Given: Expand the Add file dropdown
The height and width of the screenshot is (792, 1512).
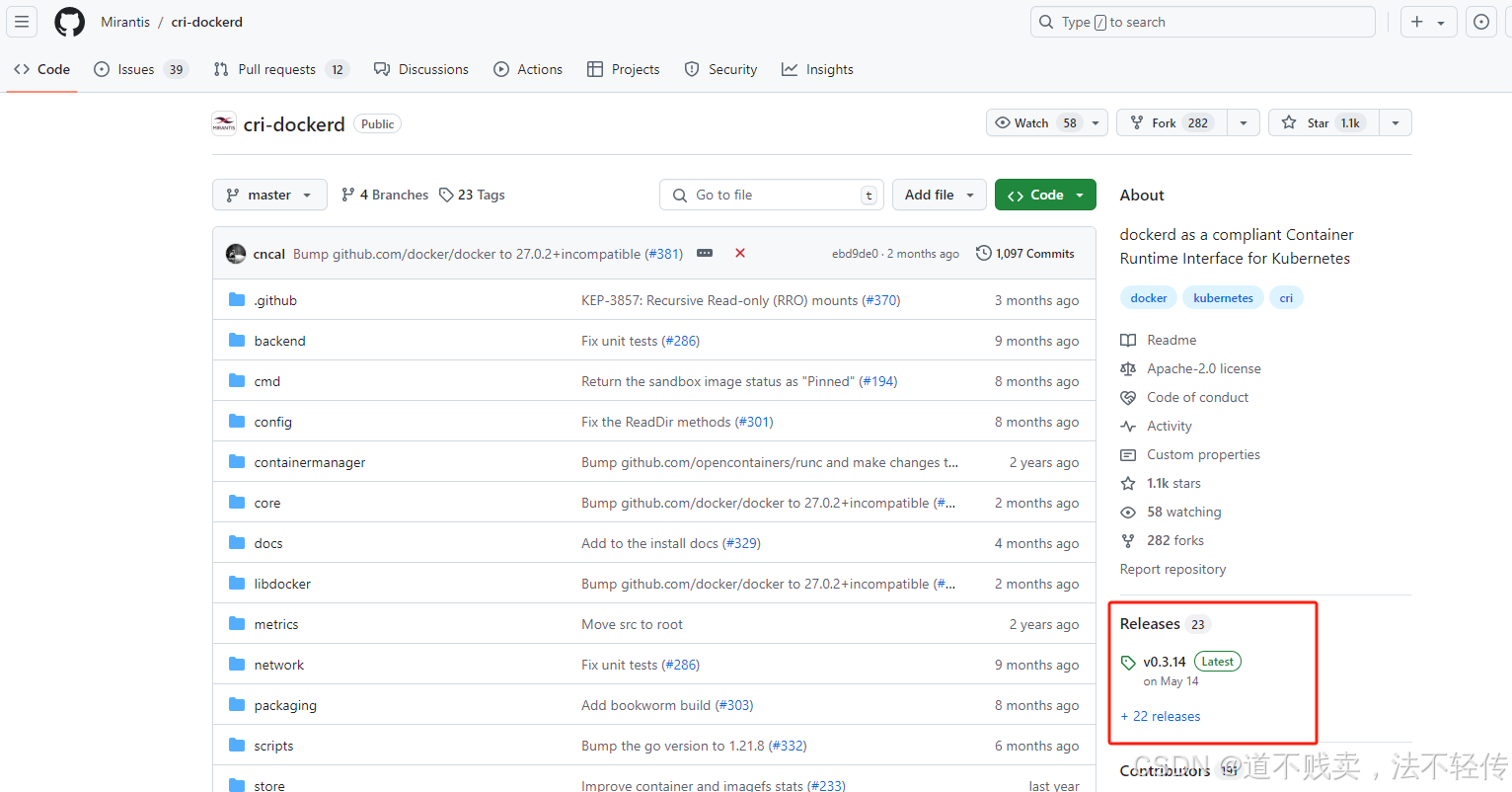Looking at the screenshot, I should [x=940, y=195].
